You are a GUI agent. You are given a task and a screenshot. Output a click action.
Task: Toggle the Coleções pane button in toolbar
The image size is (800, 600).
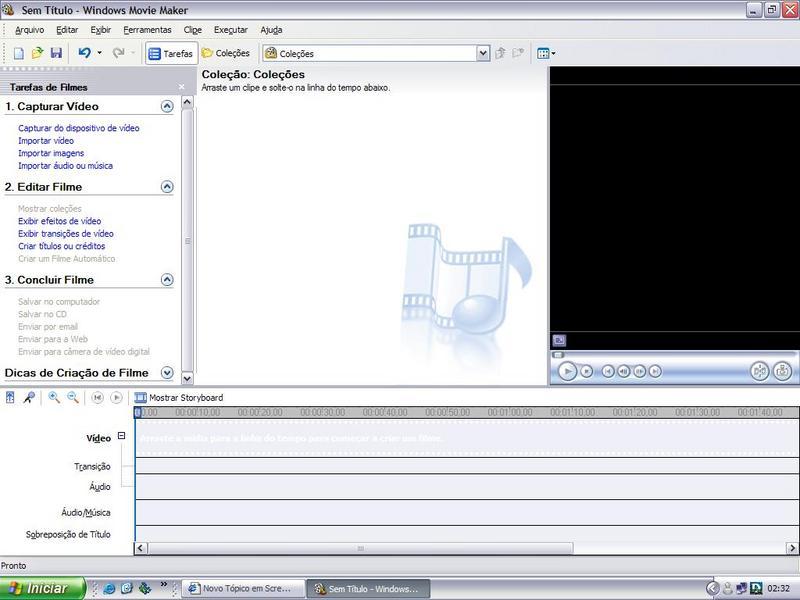226,53
